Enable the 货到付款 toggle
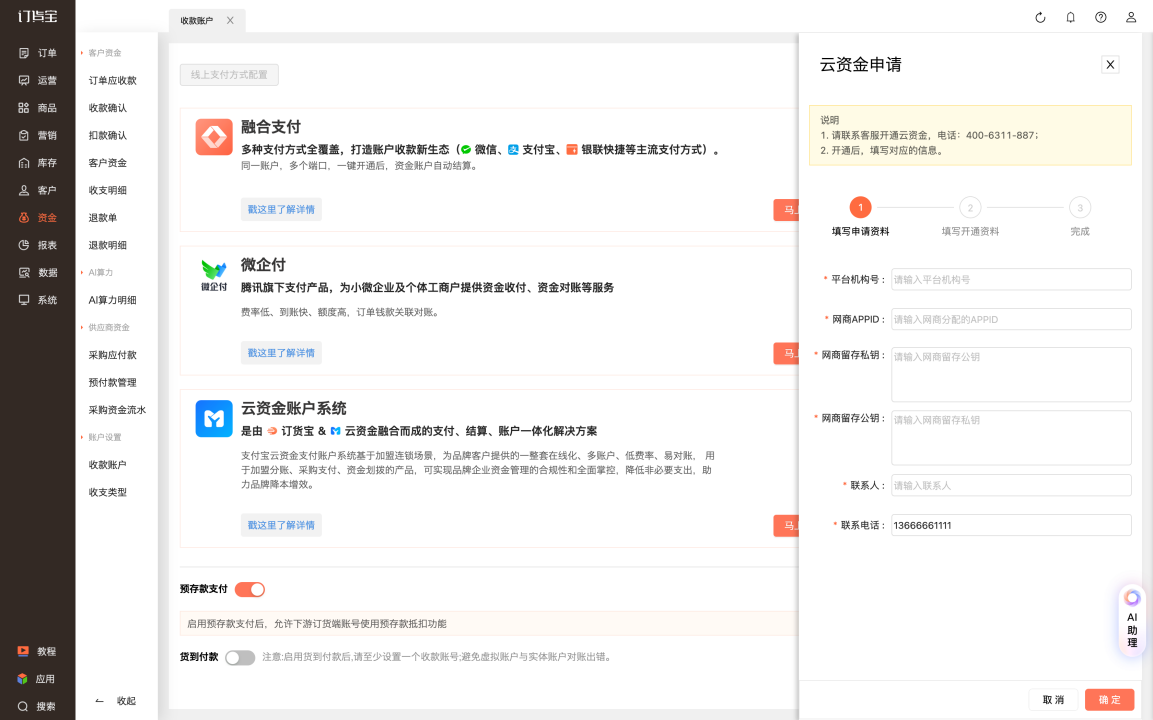This screenshot has width=1153, height=720. point(240,657)
